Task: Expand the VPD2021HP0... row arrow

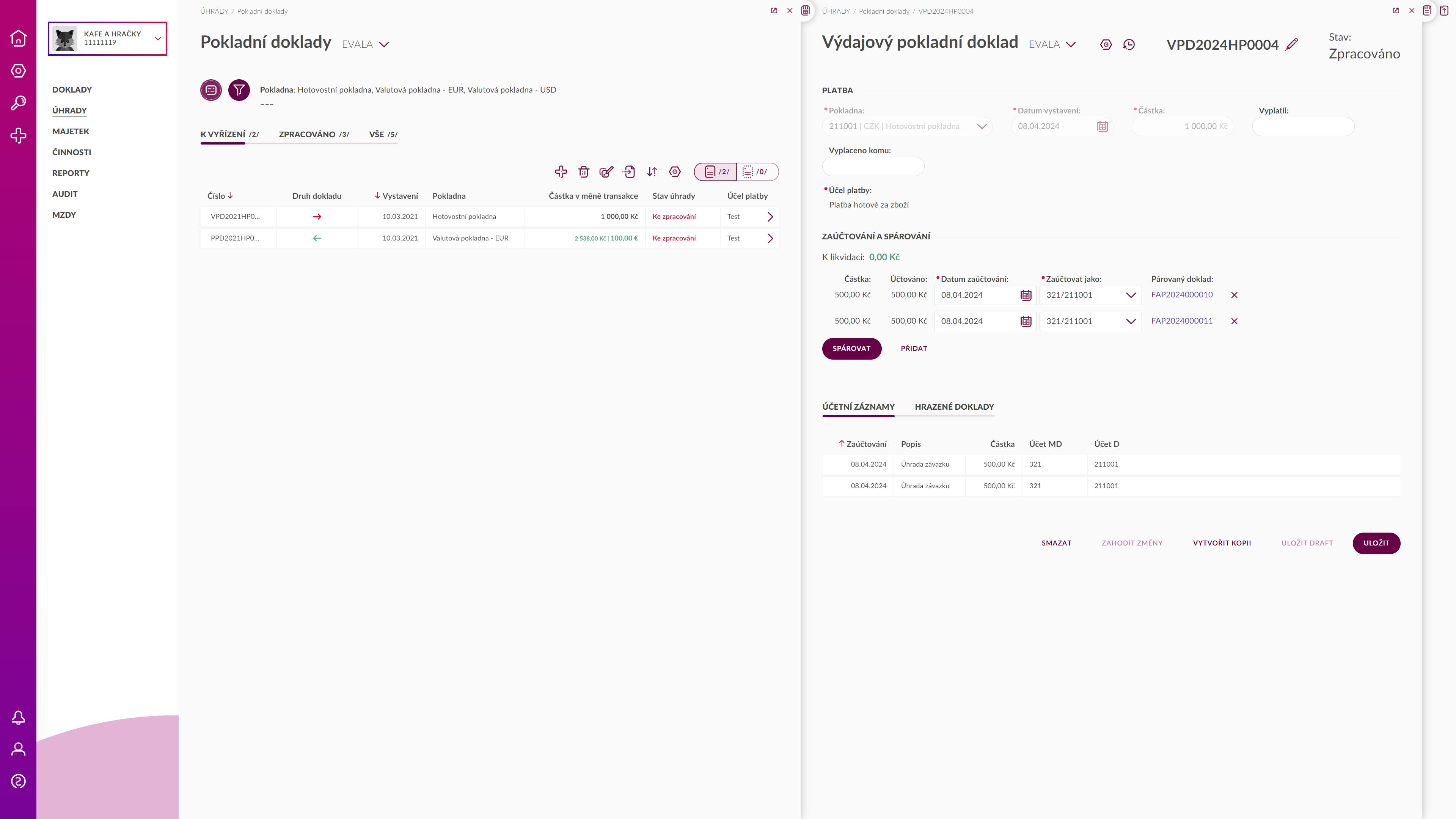Action: click(770, 217)
